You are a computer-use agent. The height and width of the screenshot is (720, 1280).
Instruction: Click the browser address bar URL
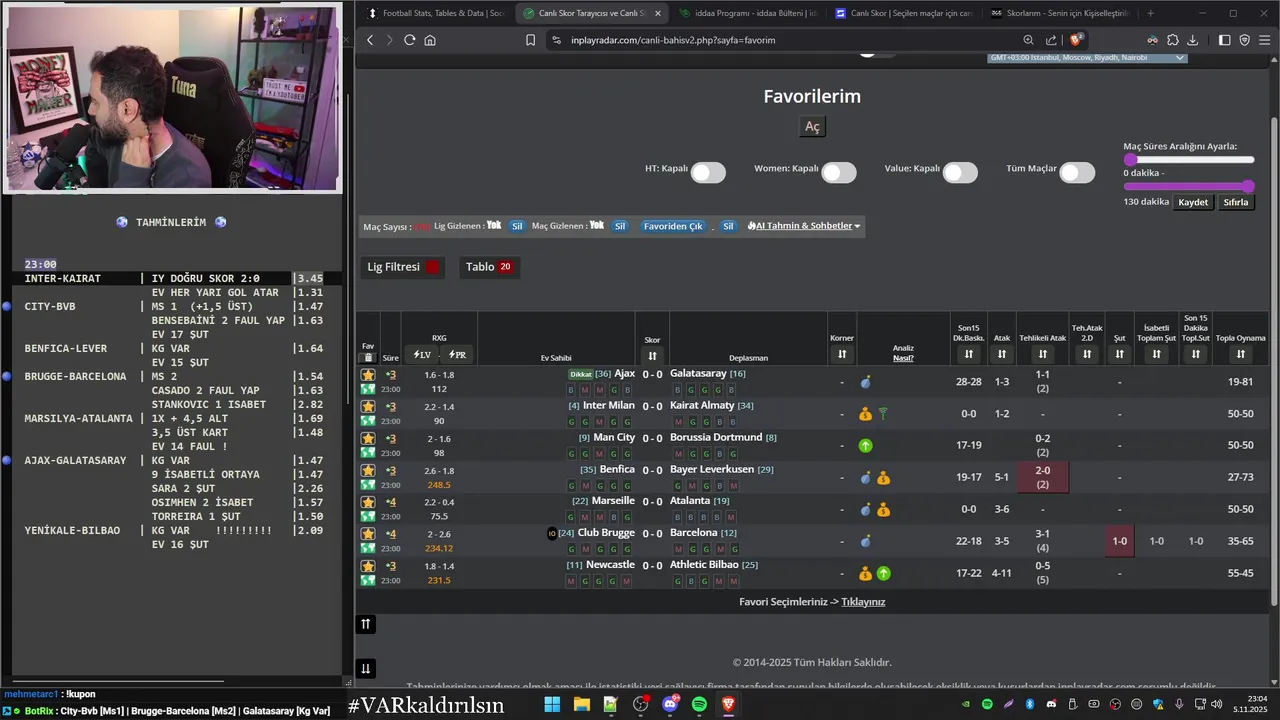point(673,40)
